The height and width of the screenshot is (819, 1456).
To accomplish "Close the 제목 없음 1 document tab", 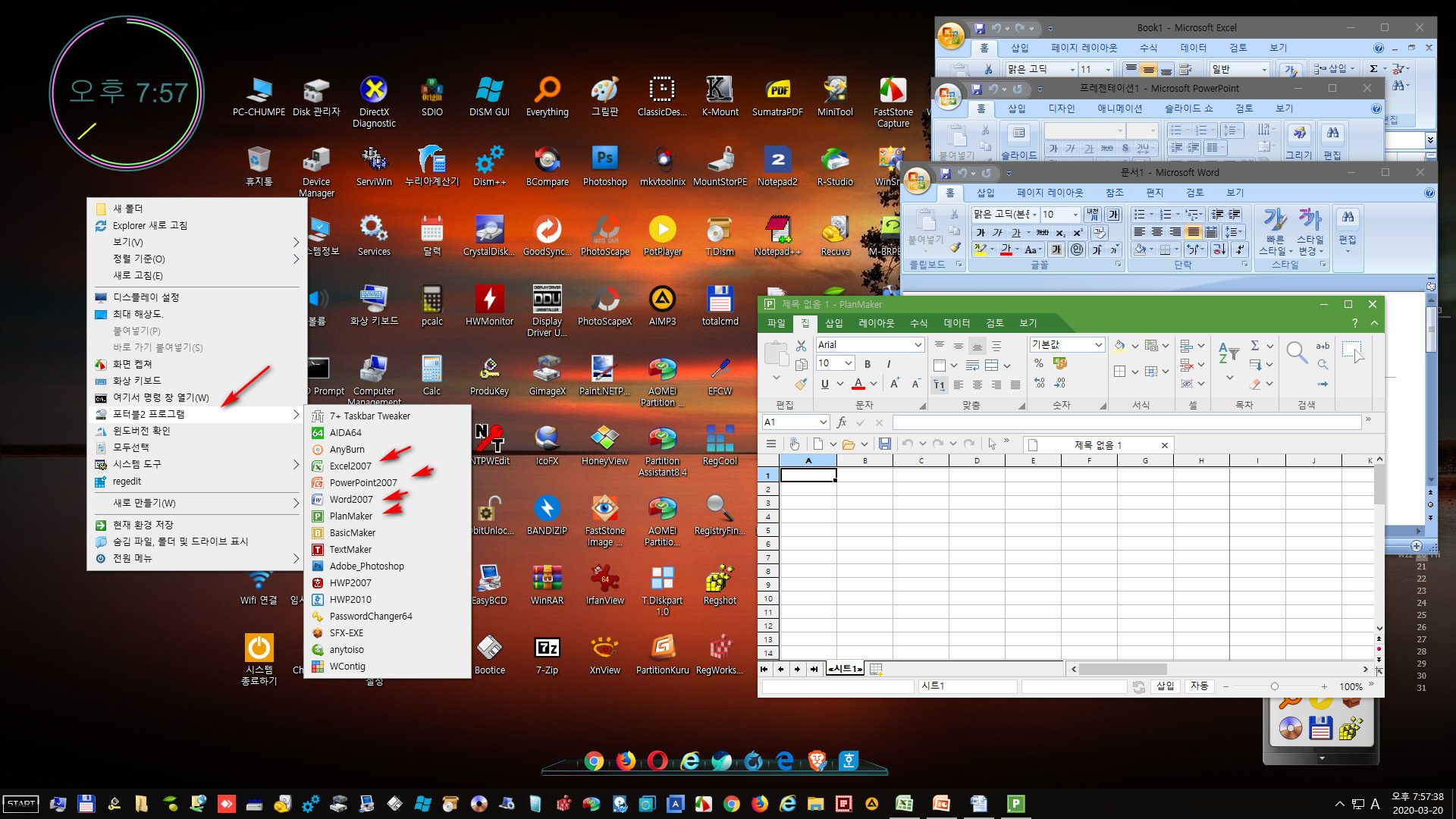I will (1165, 445).
